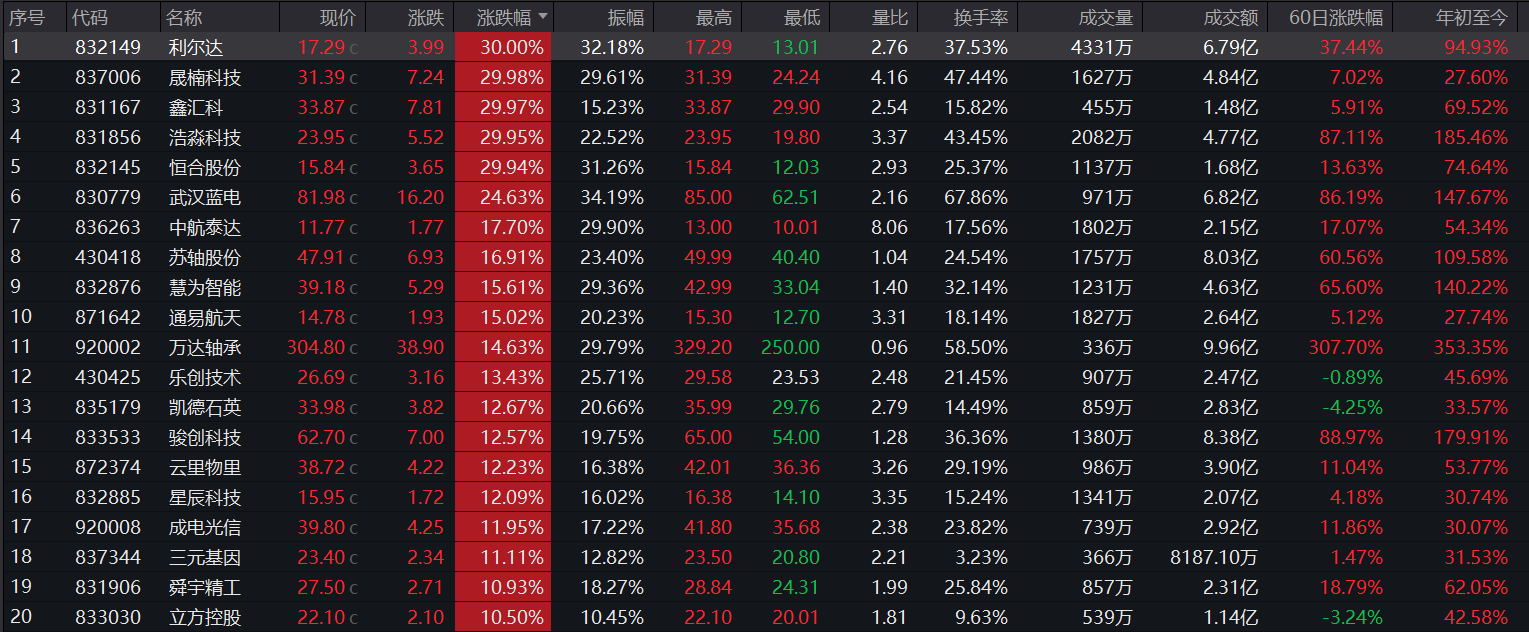This screenshot has width=1529, height=632.
Task: Click the 329.20 highest price cell
Action: (704, 347)
